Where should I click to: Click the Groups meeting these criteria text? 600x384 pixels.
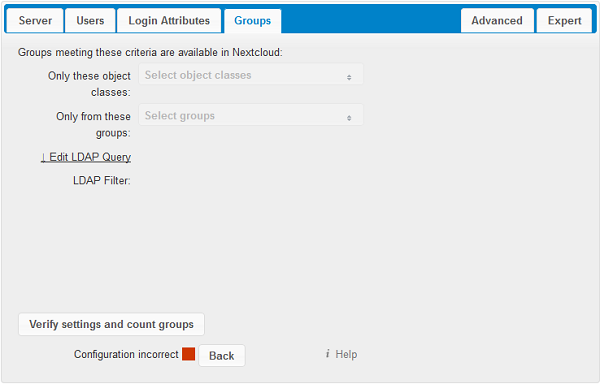coord(150,52)
